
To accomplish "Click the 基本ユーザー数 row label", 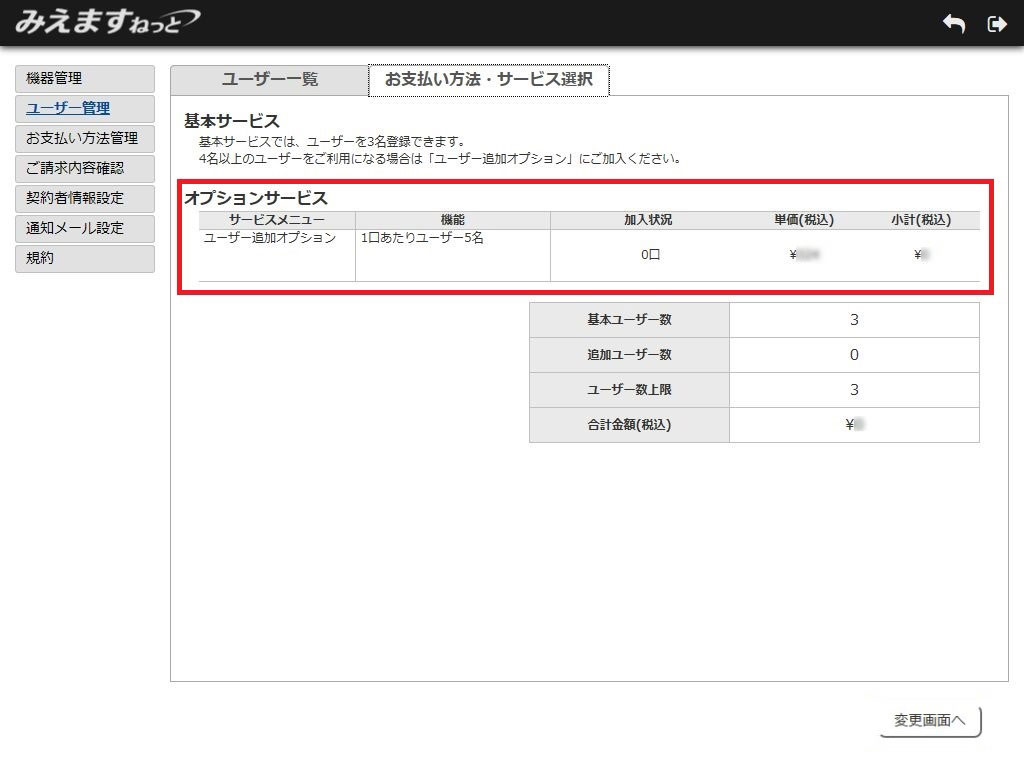I will click(x=629, y=320).
